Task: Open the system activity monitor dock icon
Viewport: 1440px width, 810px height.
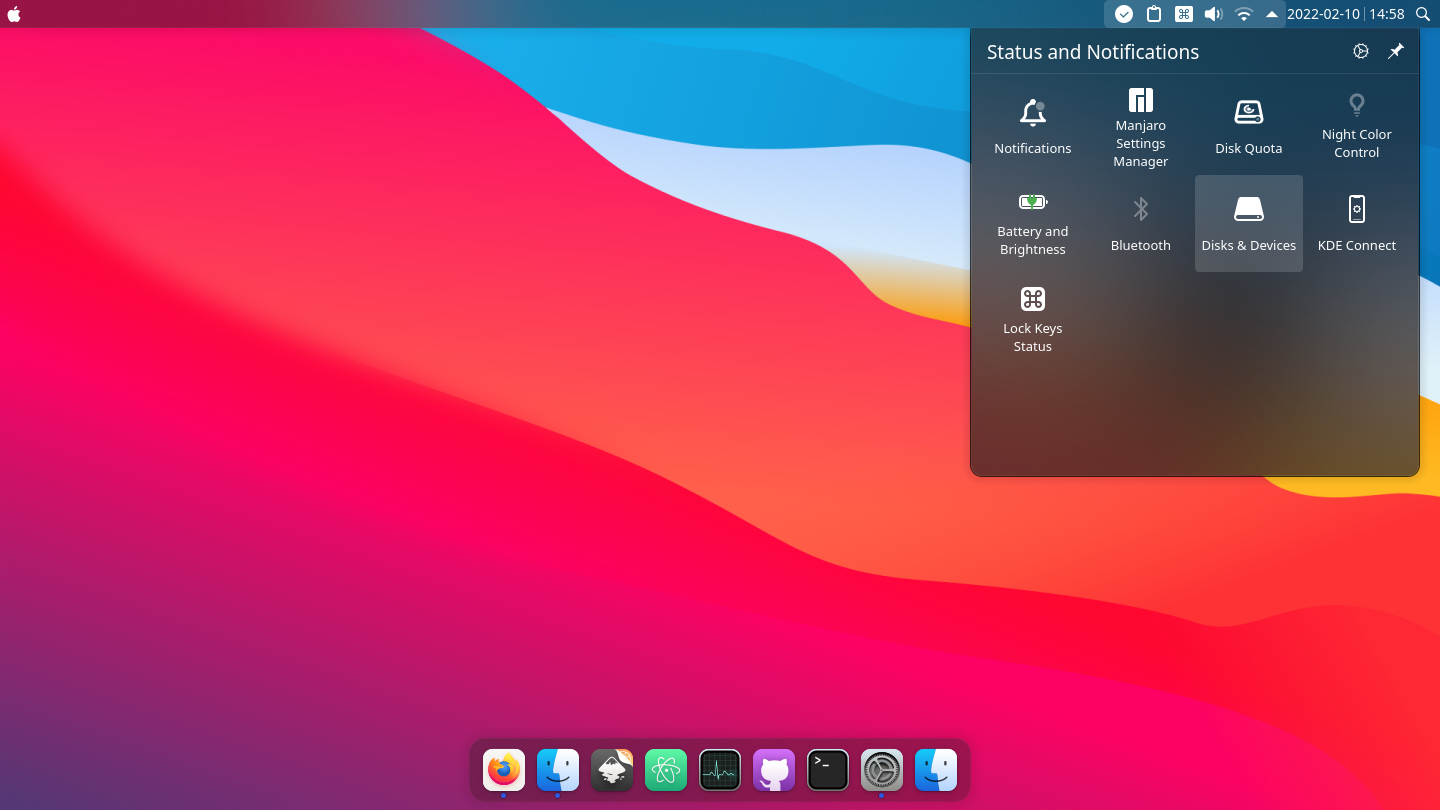Action: (720, 770)
